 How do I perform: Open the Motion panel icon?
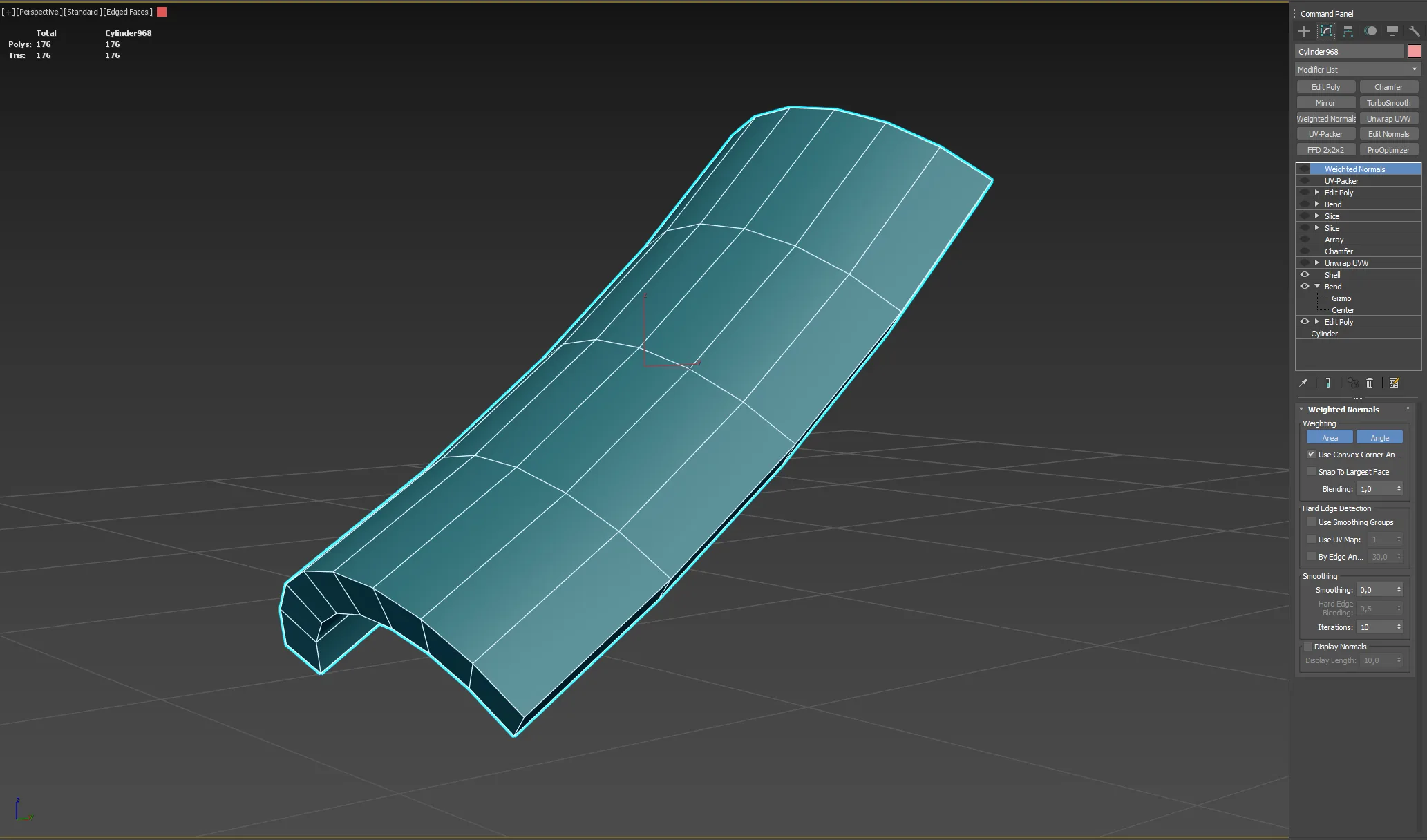coord(1370,31)
